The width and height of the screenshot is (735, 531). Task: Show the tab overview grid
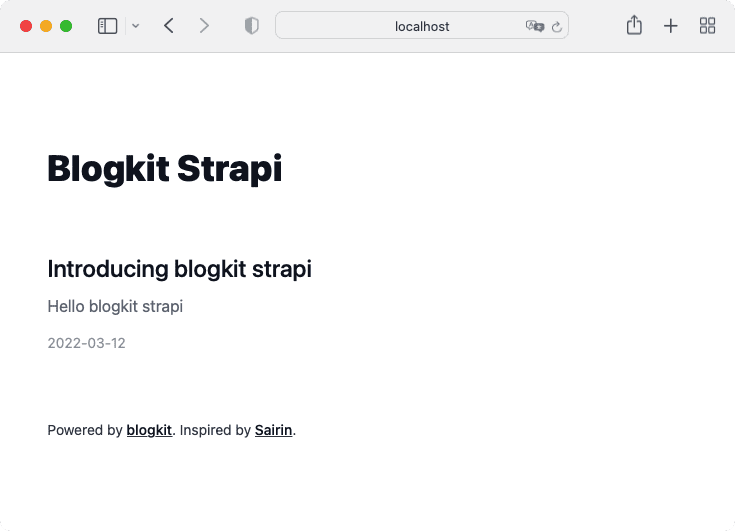[x=707, y=26]
